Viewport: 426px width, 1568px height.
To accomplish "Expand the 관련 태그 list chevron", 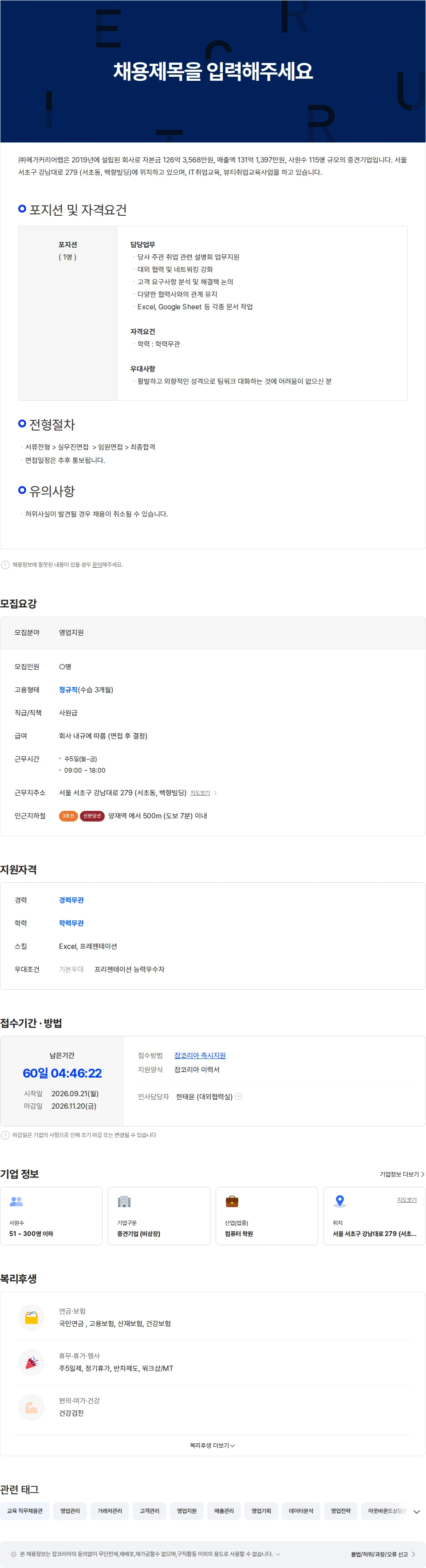I will tap(416, 1511).
